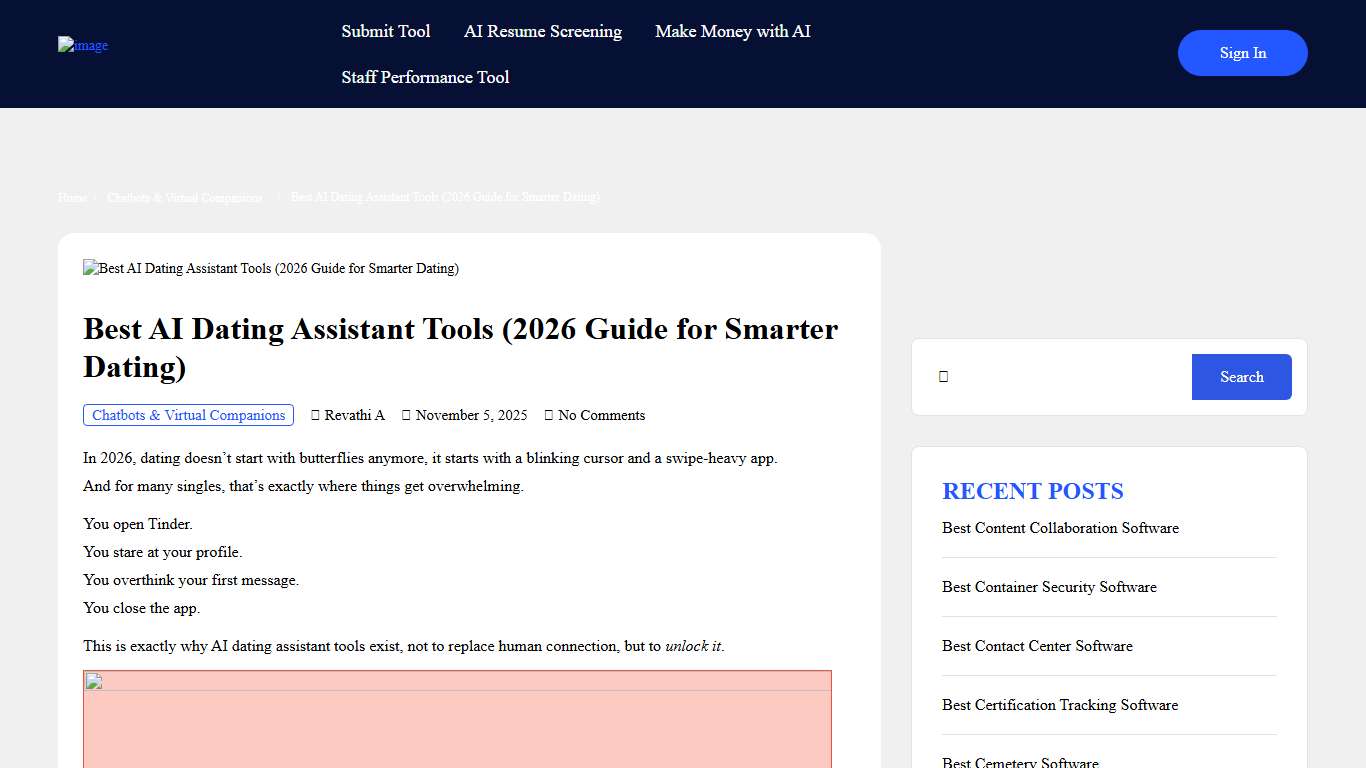The width and height of the screenshot is (1366, 768).
Task: Open Best Certification Tracking Software post
Action: [x=1060, y=705]
